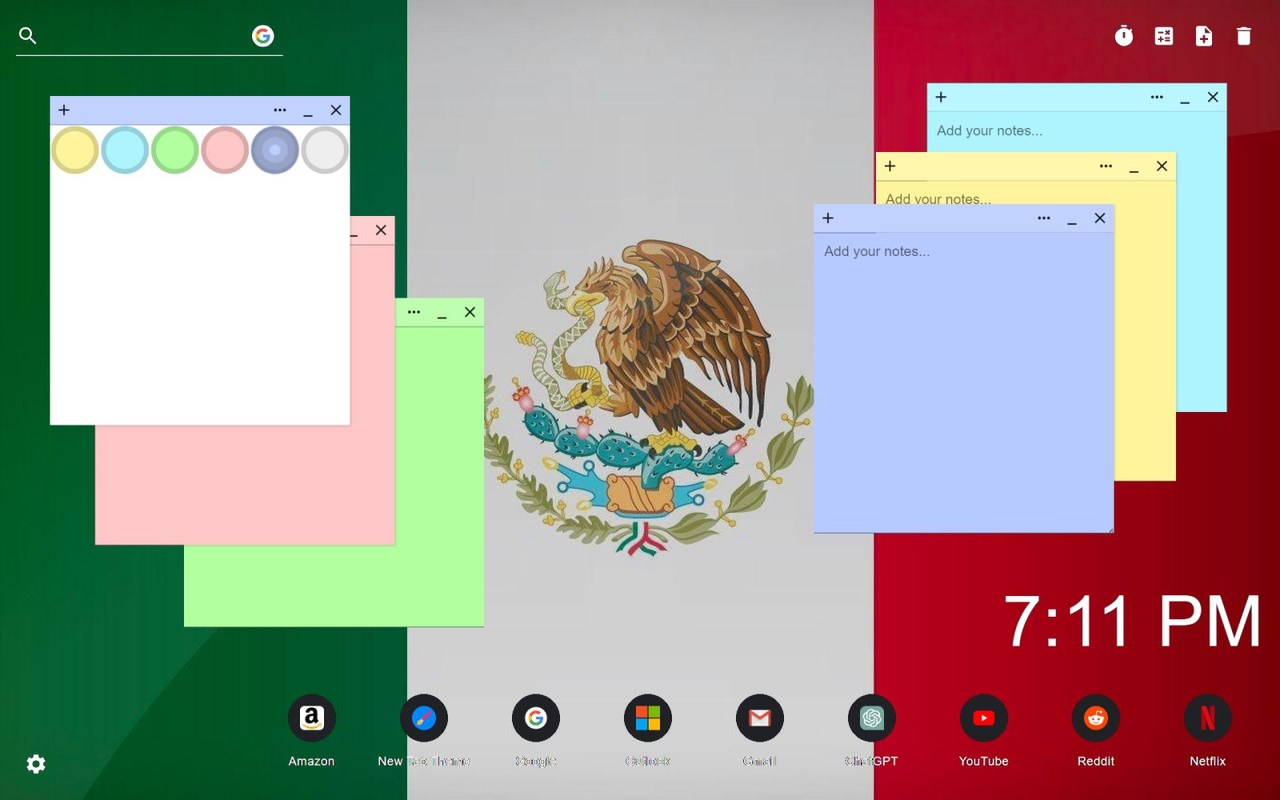
Task: Open the Gmail shortcut
Action: (x=760, y=718)
